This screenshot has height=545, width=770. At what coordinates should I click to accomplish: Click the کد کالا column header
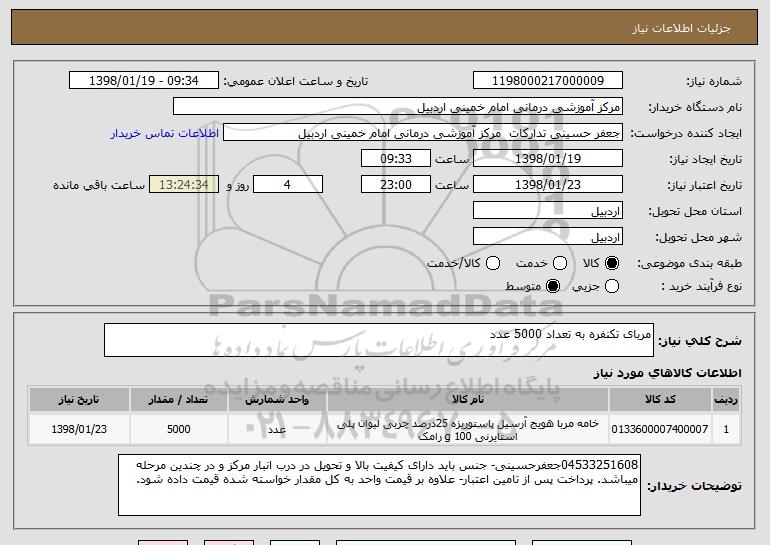(660, 400)
